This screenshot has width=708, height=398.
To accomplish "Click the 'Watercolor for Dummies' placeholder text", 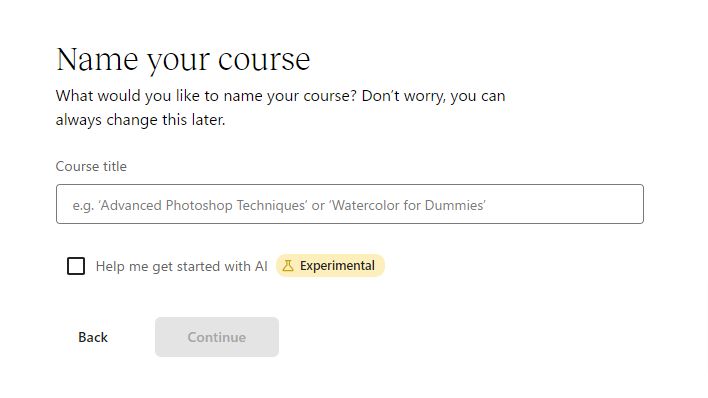I will coord(407,206).
